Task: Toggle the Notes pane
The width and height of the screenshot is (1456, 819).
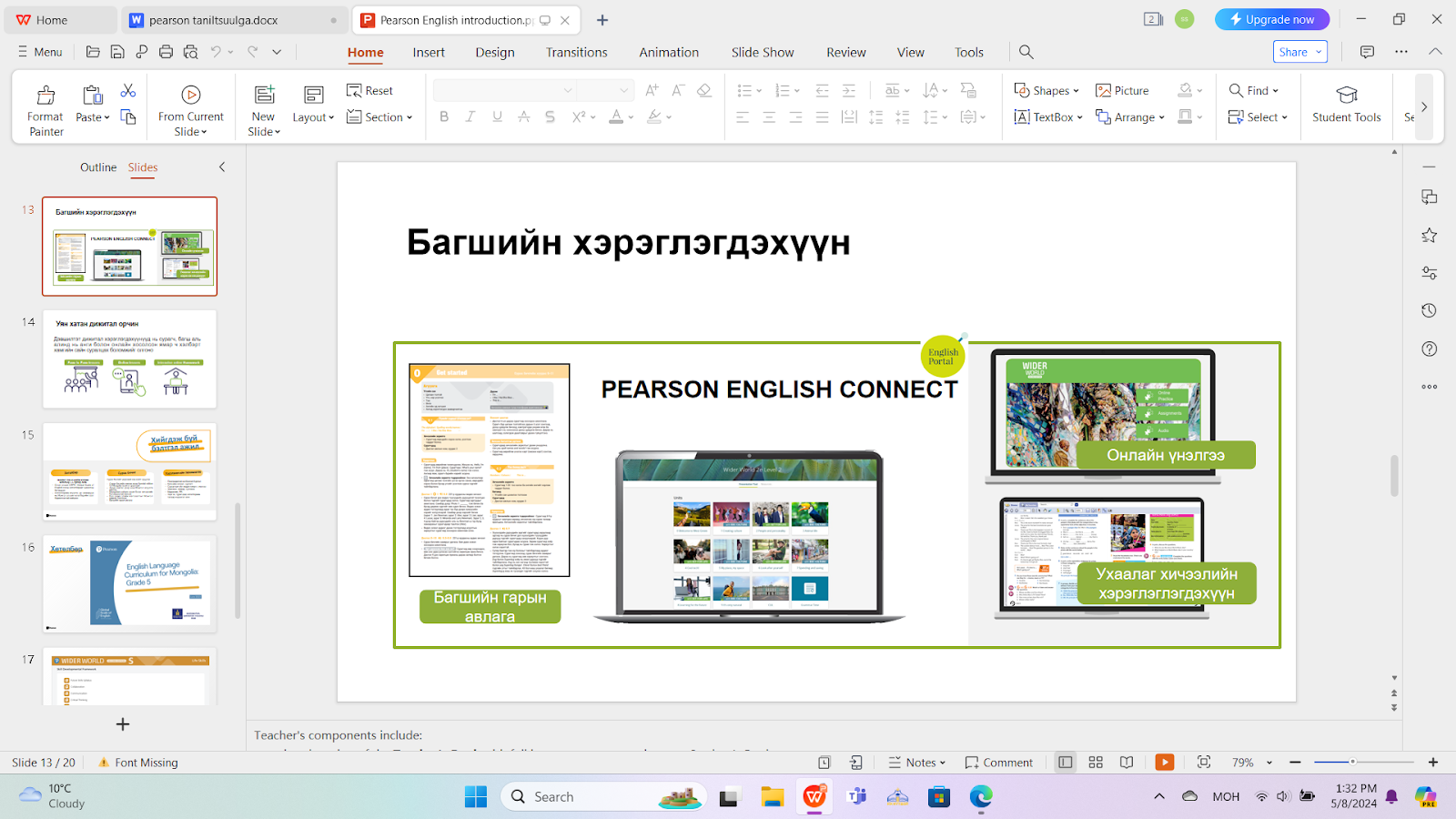Action: (917, 763)
